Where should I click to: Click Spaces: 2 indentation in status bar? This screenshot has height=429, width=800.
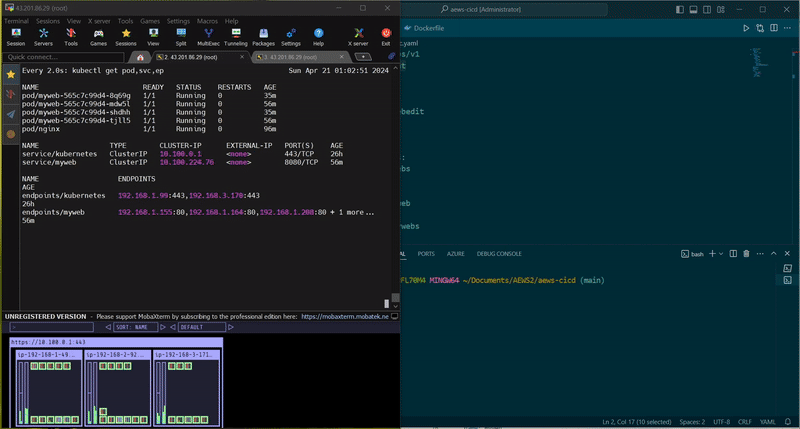[x=692, y=422]
